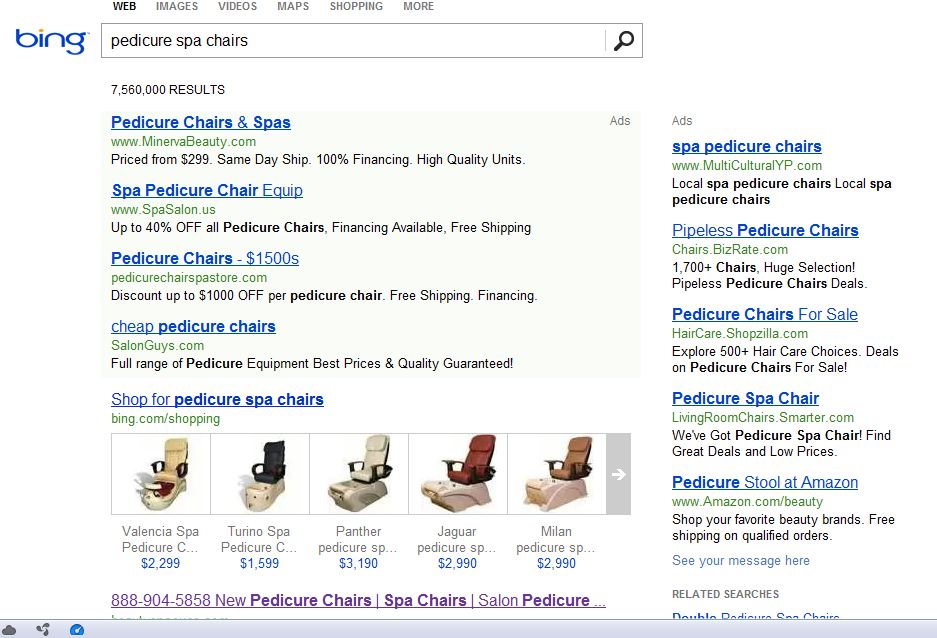This screenshot has height=638, width=937.
Task: Click the pedicurechairspastore.com URL
Action: pyautogui.click(x=189, y=278)
